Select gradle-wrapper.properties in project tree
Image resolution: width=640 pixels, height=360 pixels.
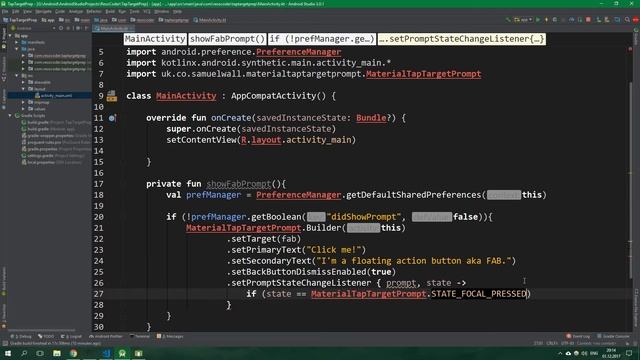click(x=49, y=136)
